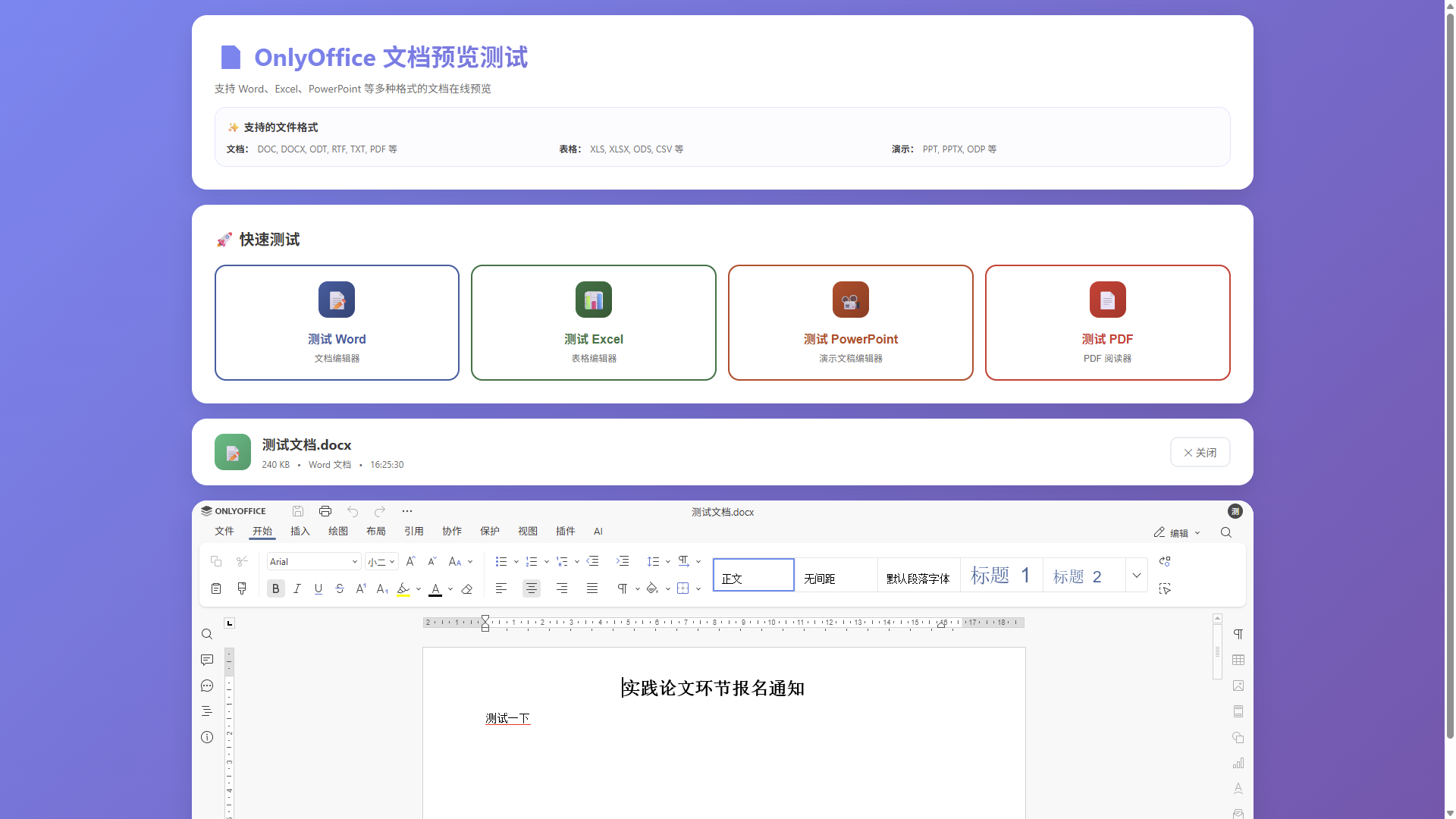Image resolution: width=1456 pixels, height=819 pixels.
Task: Toggle bold formatting off
Action: [276, 588]
